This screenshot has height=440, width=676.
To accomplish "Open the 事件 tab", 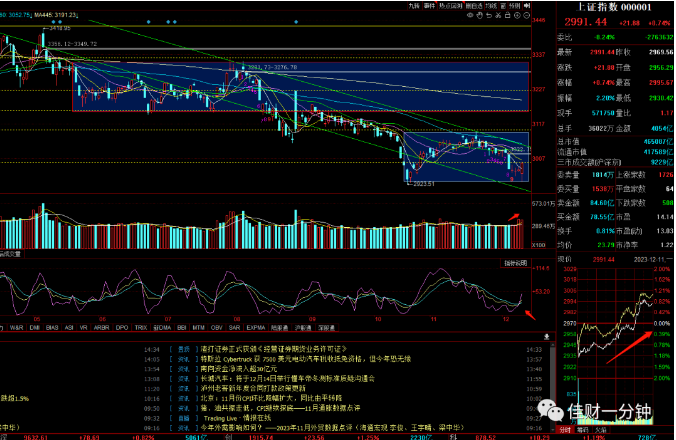I will [x=429, y=6].
